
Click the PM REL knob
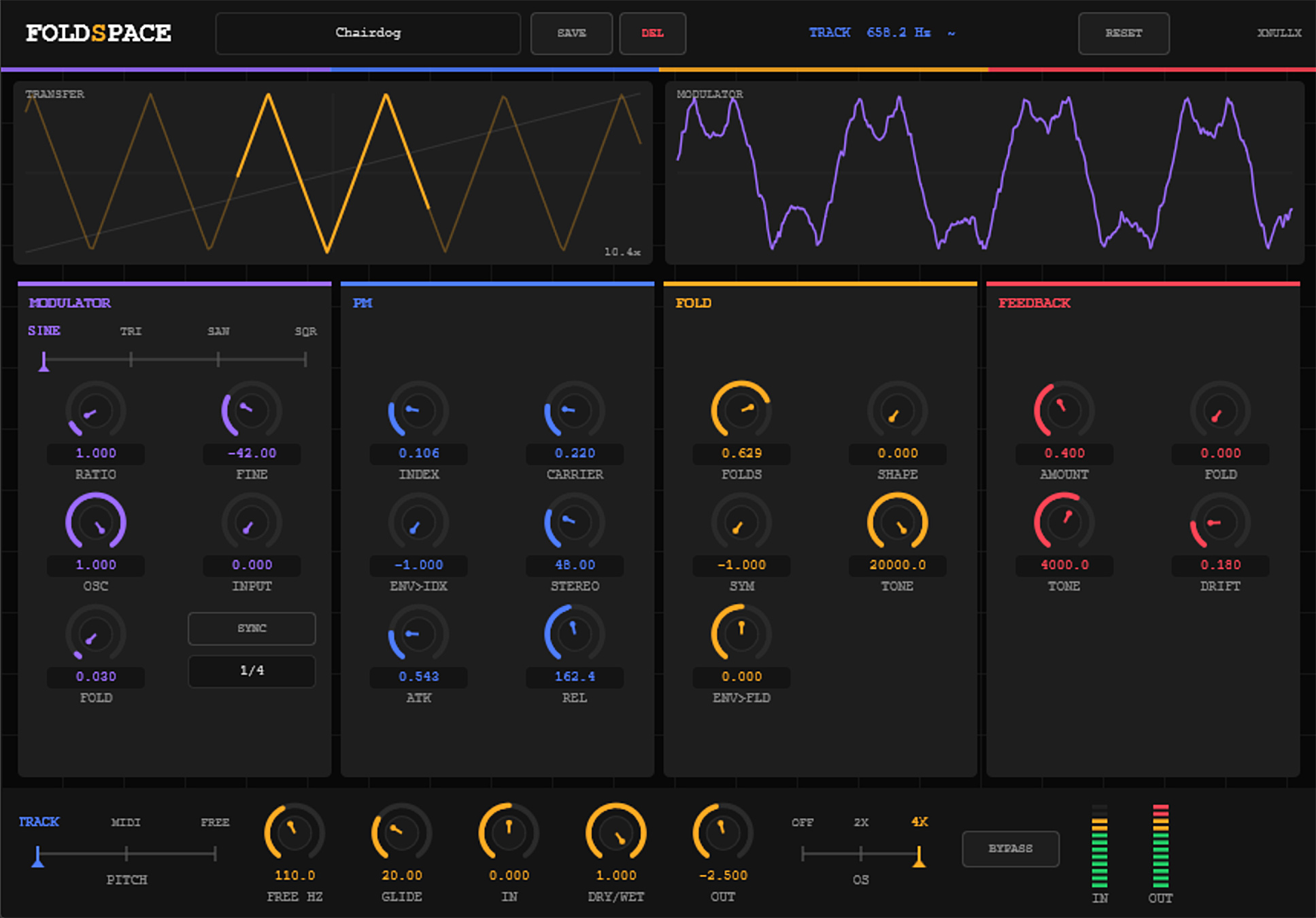pyautogui.click(x=574, y=634)
